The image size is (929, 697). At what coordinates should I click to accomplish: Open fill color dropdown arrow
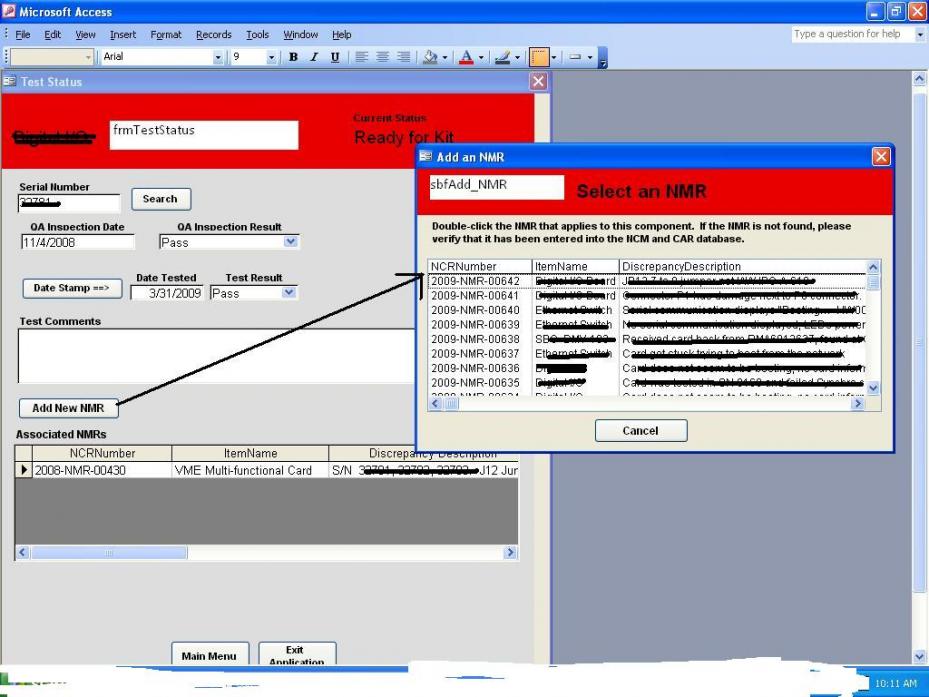point(445,57)
